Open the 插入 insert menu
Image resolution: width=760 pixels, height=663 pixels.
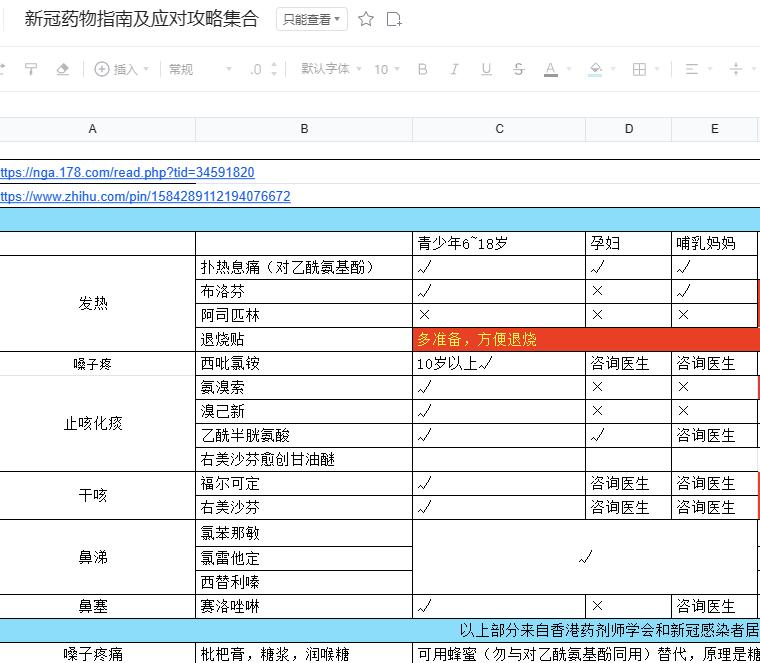[121, 69]
